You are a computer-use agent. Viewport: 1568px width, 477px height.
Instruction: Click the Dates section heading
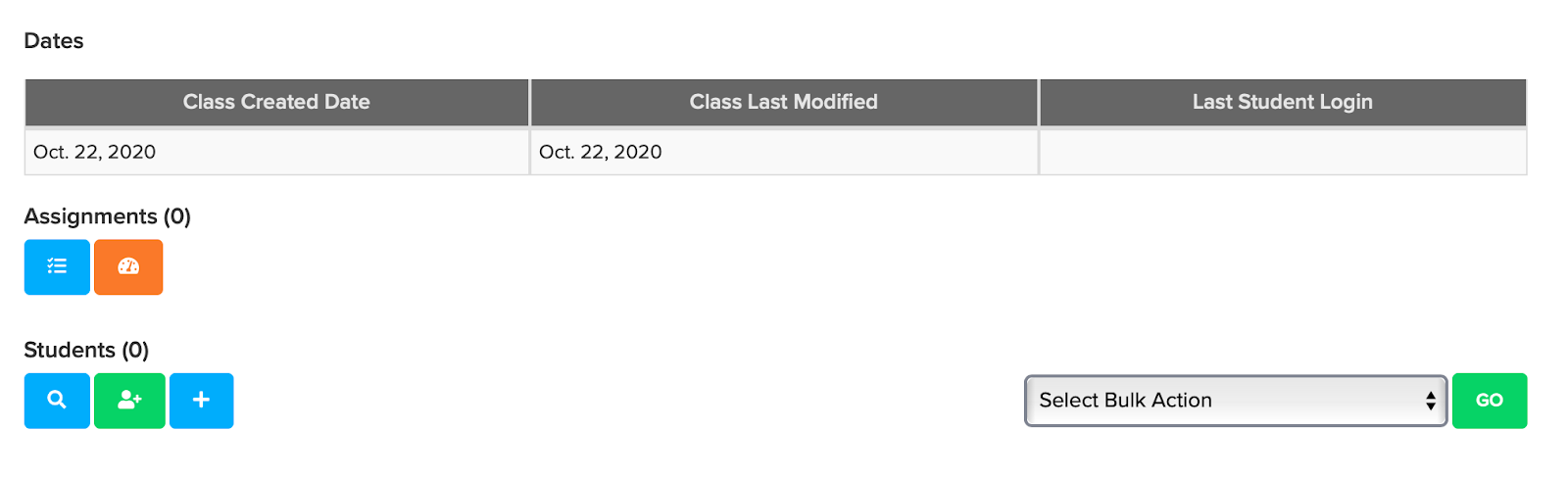pyautogui.click(x=54, y=41)
